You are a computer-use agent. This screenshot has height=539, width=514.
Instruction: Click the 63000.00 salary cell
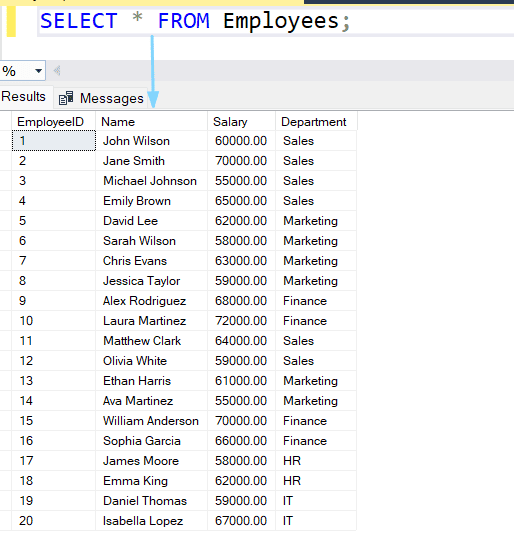[242, 261]
